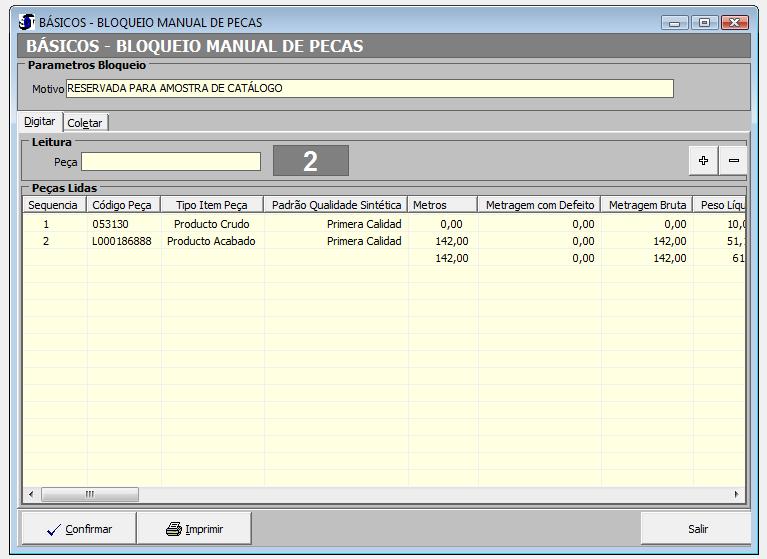Click the horizontal scrollbar thumb
This screenshot has width=767, height=559.
point(89,494)
